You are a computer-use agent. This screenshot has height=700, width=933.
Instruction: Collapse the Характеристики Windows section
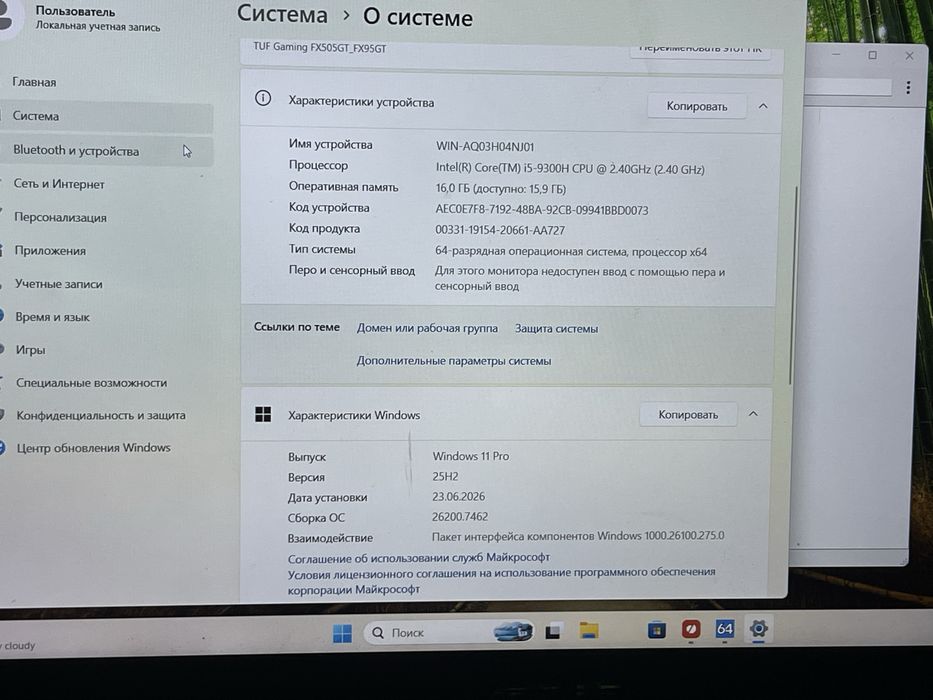pos(753,414)
